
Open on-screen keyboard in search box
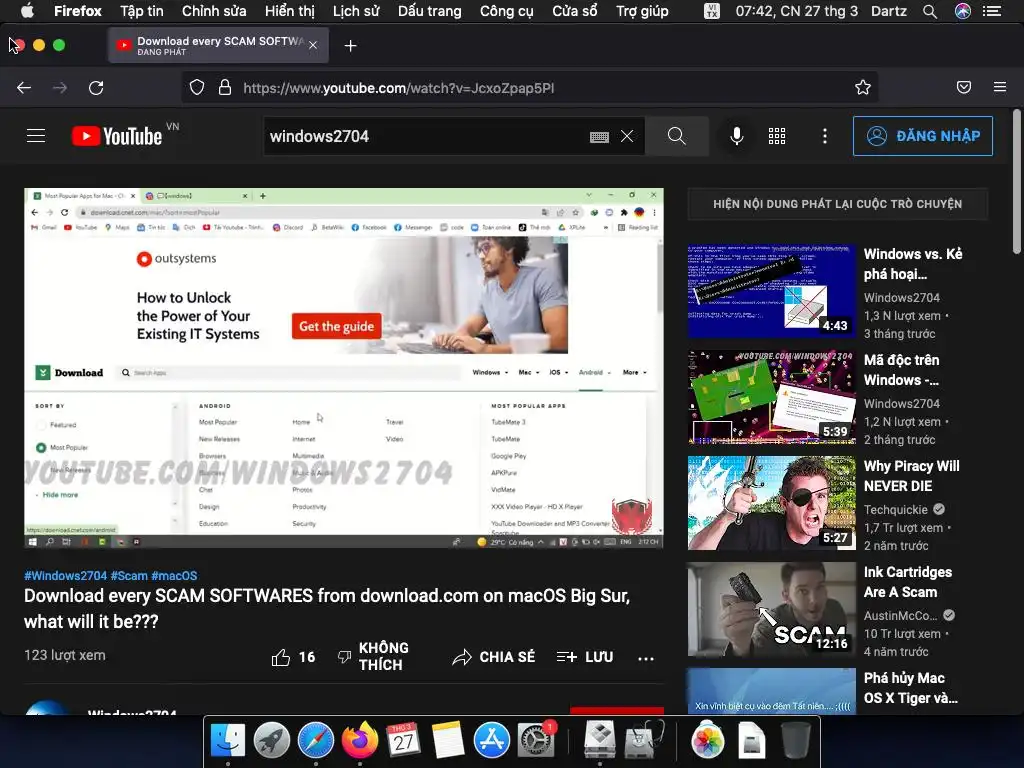[599, 136]
